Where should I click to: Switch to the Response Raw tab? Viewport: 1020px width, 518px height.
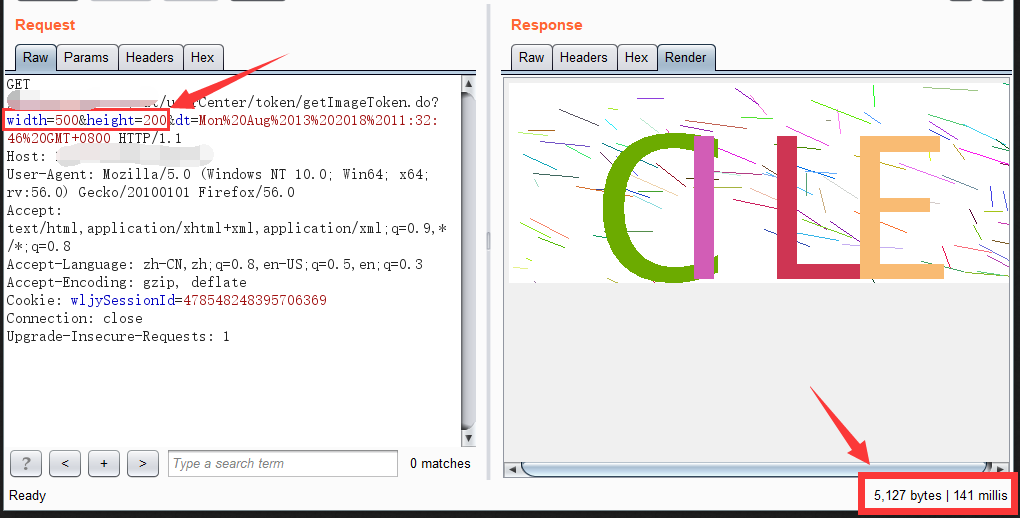pos(531,58)
